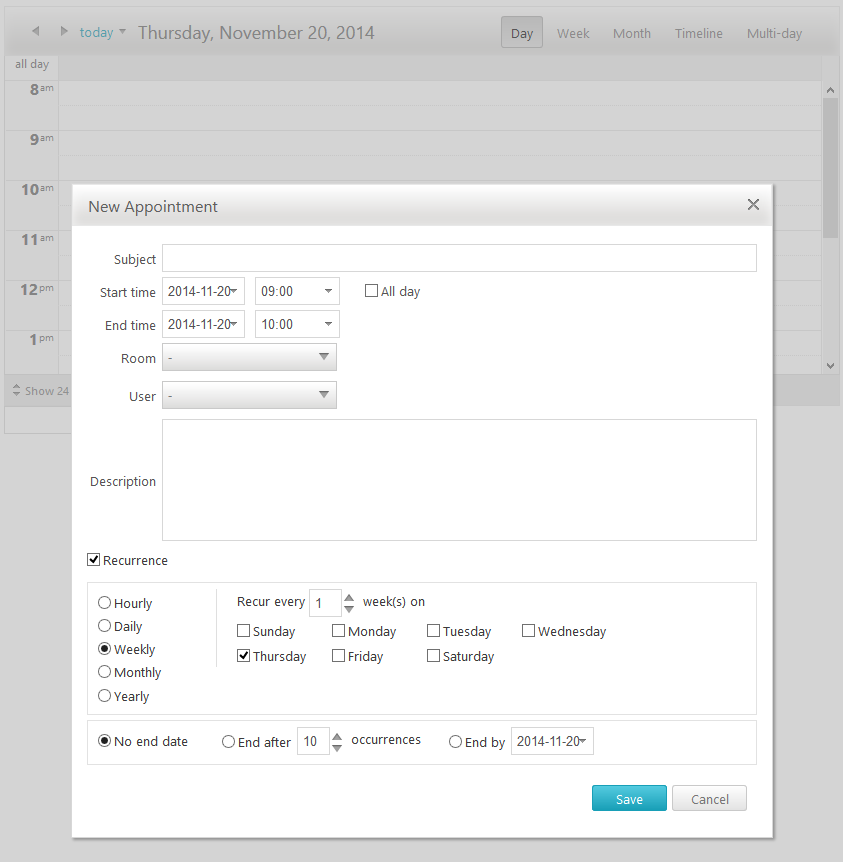Toggle Show 24 hours expander icon
This screenshot has height=862, width=843.
16,390
